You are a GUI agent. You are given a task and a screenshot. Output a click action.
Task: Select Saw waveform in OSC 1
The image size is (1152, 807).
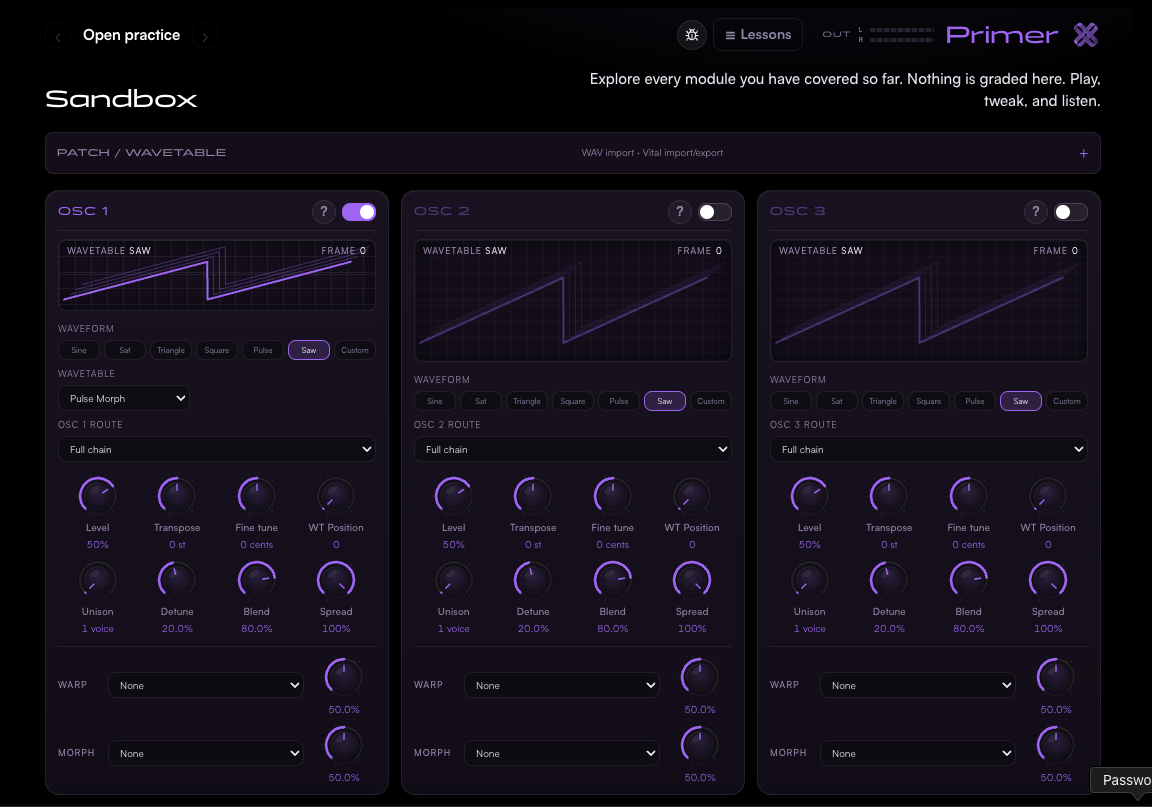point(309,350)
